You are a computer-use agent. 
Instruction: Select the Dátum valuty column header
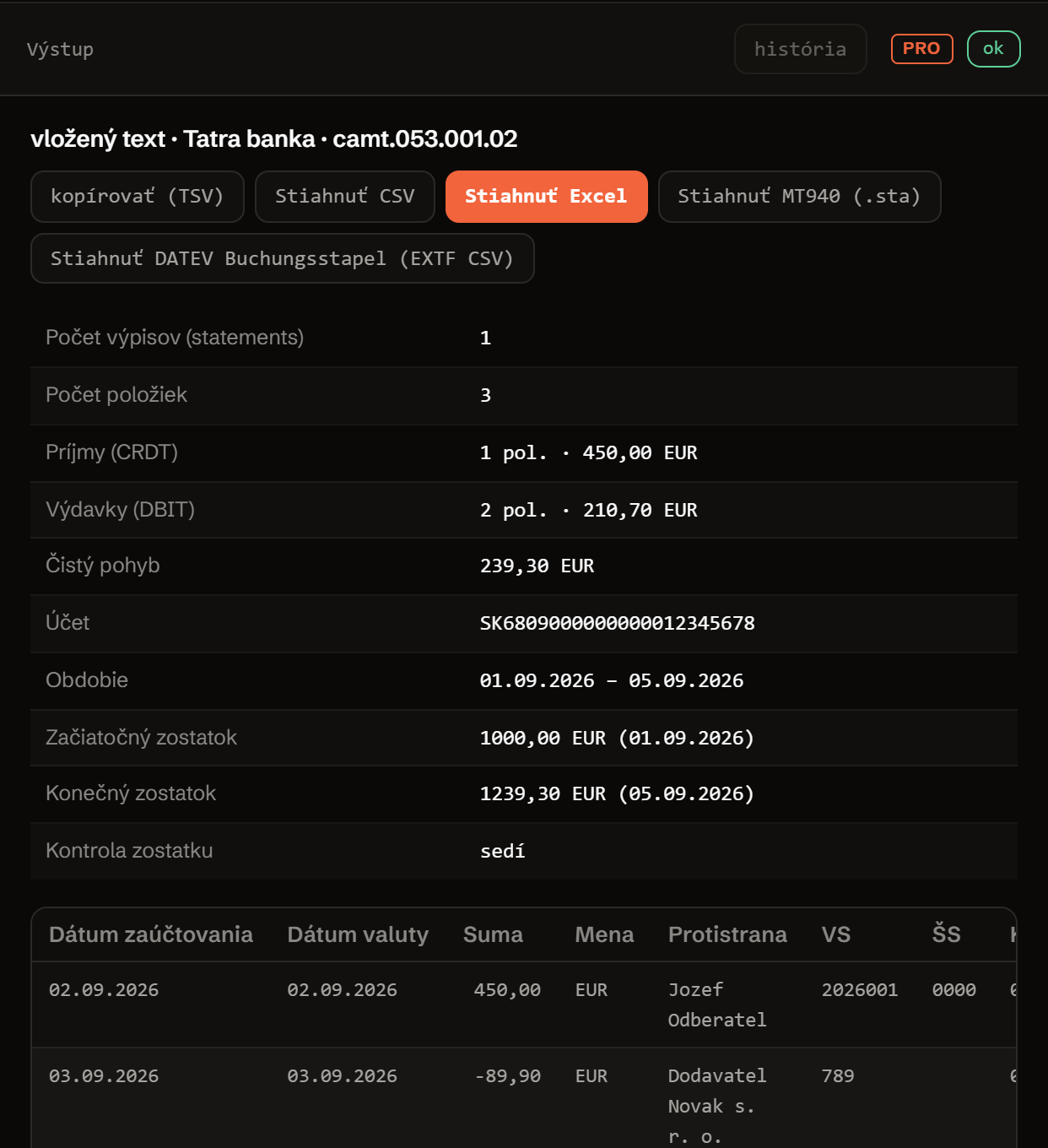358,934
